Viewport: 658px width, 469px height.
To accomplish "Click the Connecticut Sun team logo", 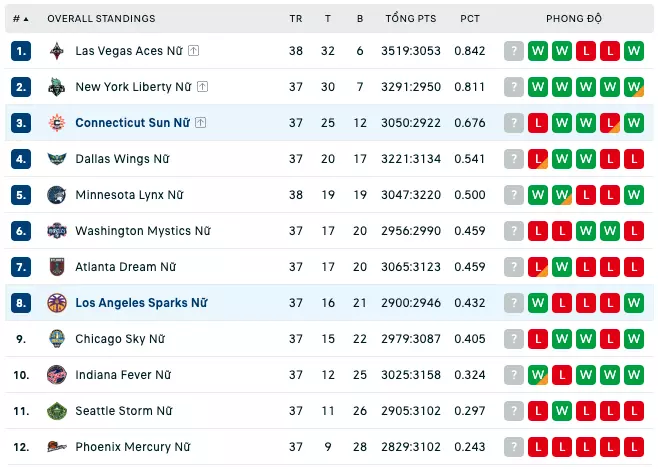I will tap(57, 123).
